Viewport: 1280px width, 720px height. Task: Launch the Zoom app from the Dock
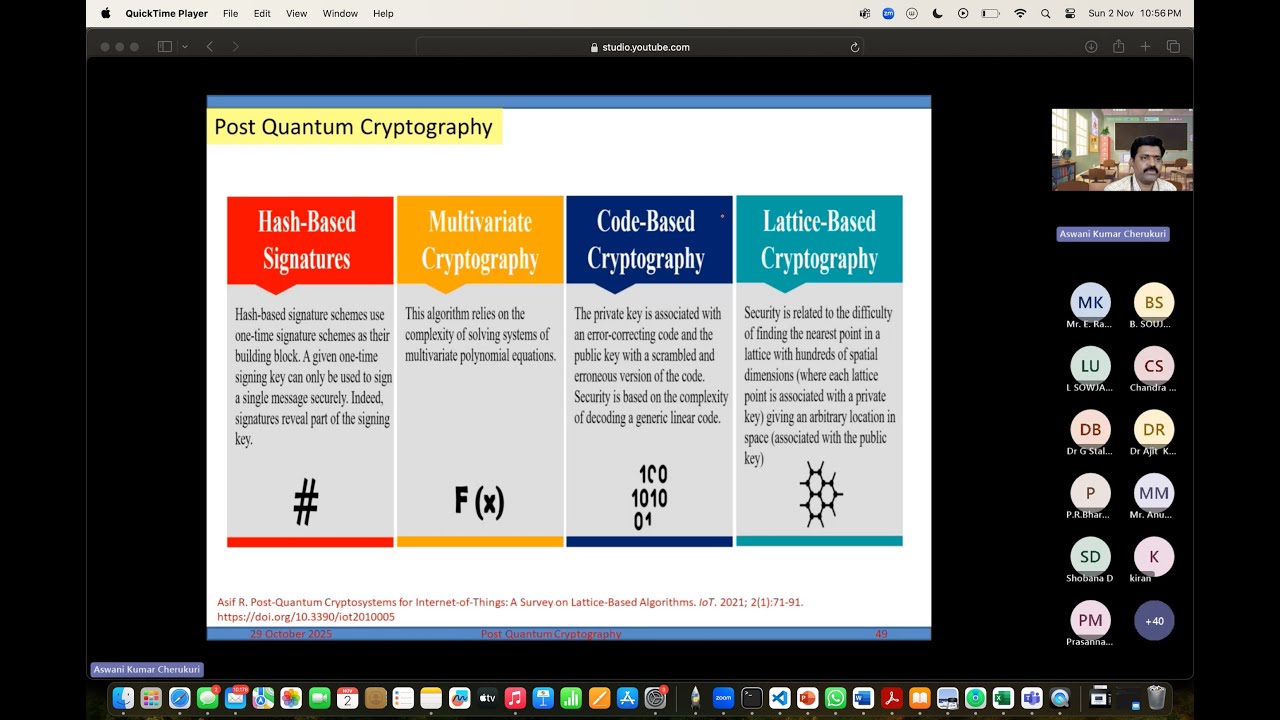point(722,697)
